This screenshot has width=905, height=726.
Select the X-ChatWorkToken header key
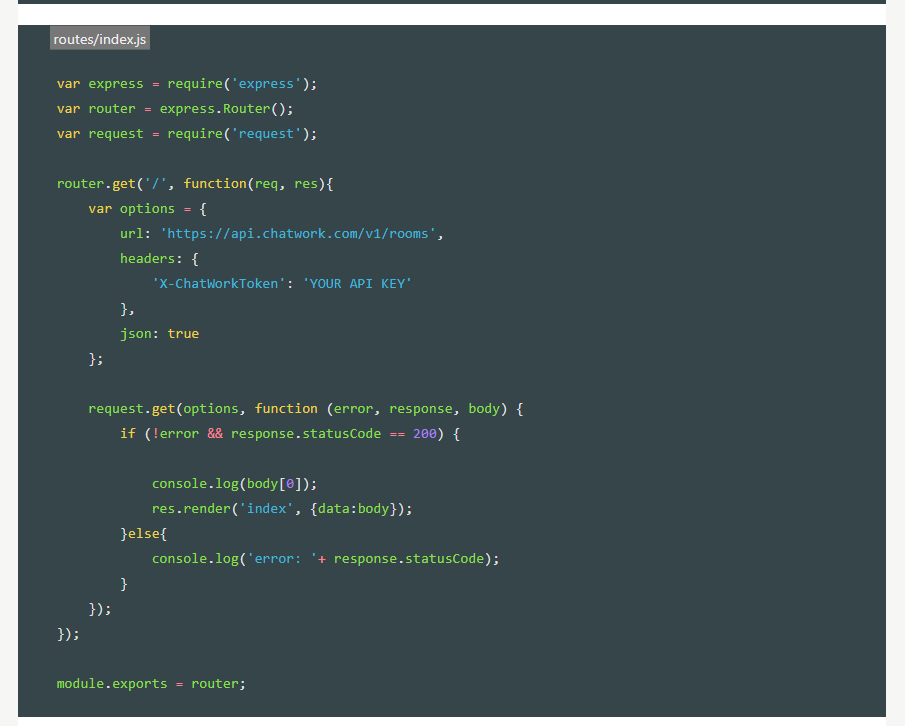[218, 283]
